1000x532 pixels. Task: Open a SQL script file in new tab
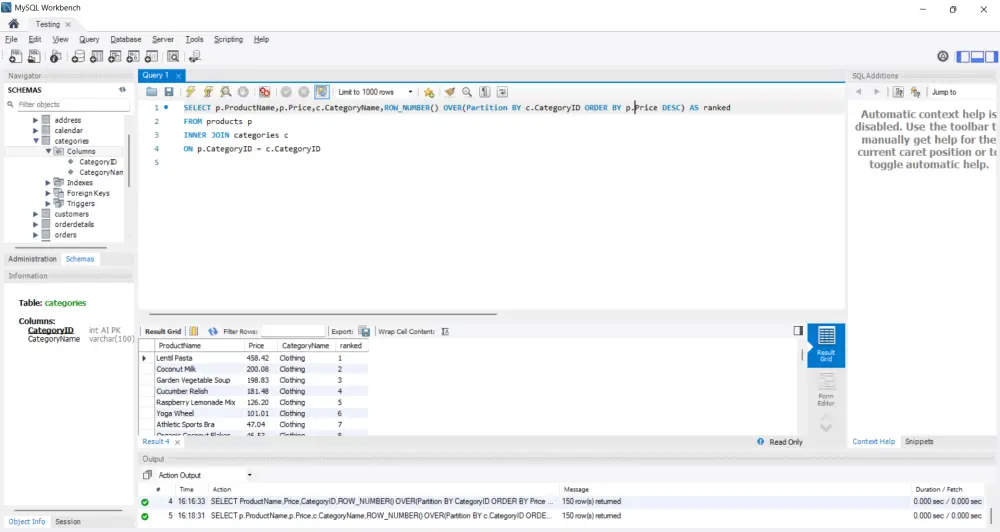[34, 57]
